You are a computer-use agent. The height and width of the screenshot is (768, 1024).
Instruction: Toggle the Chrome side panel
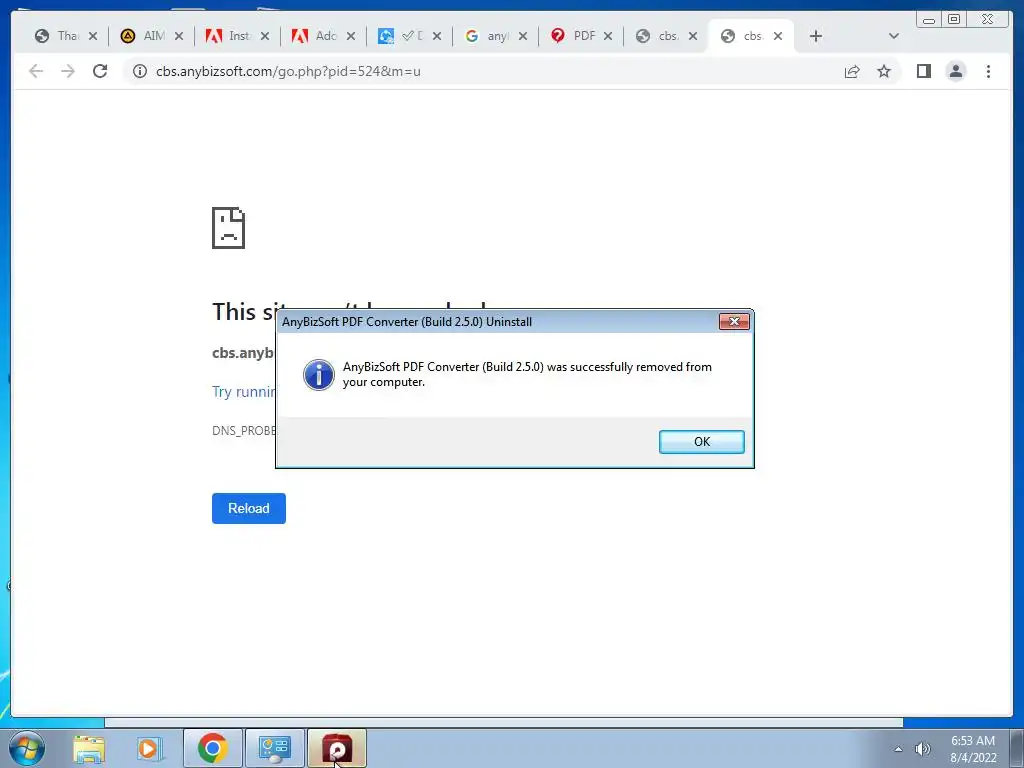(923, 71)
